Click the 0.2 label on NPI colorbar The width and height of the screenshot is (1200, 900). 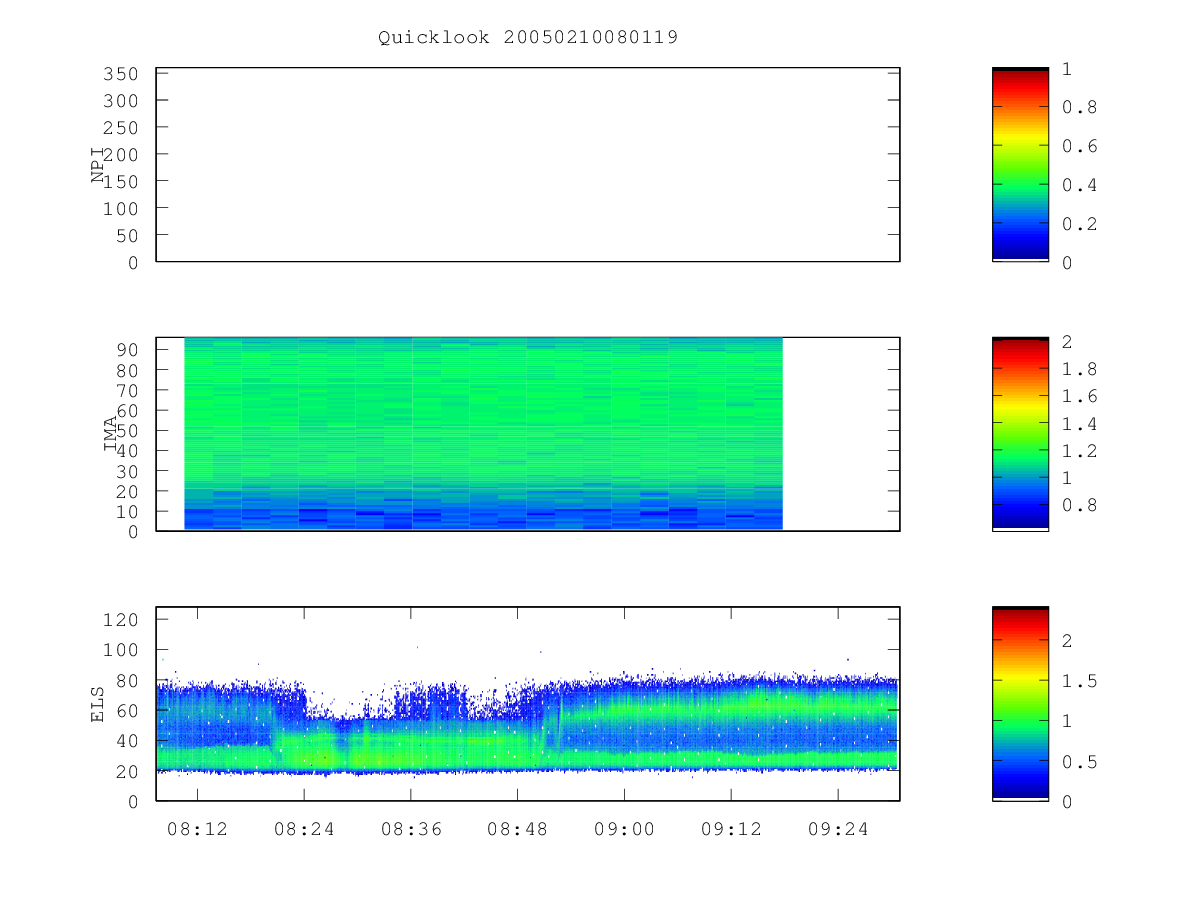pyautogui.click(x=1080, y=224)
